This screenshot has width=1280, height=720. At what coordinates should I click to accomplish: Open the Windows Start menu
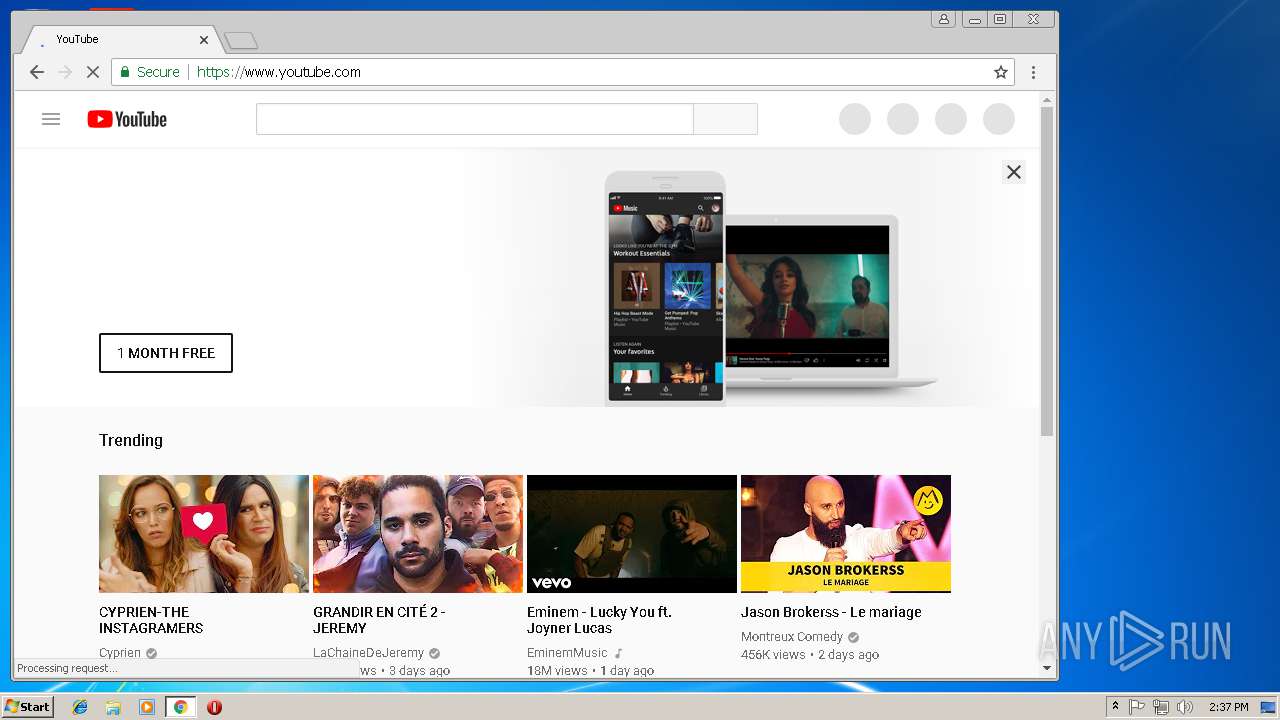click(x=27, y=707)
